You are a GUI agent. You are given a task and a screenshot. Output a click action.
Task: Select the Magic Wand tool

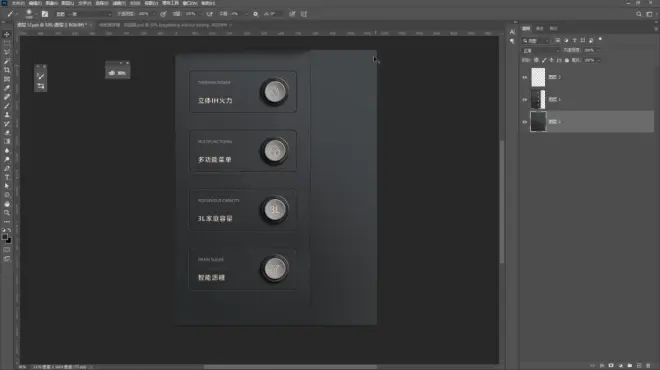point(7,61)
